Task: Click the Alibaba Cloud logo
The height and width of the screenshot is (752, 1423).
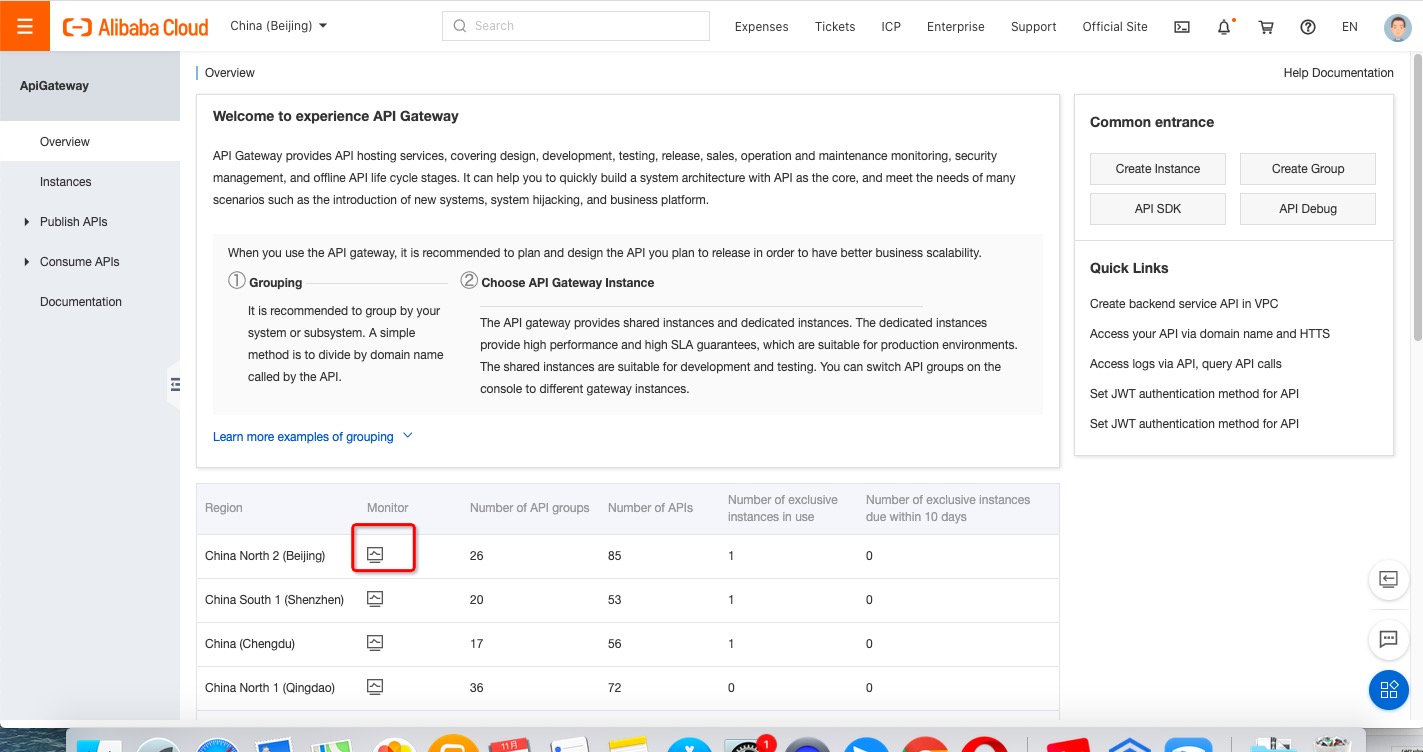Action: 136,27
